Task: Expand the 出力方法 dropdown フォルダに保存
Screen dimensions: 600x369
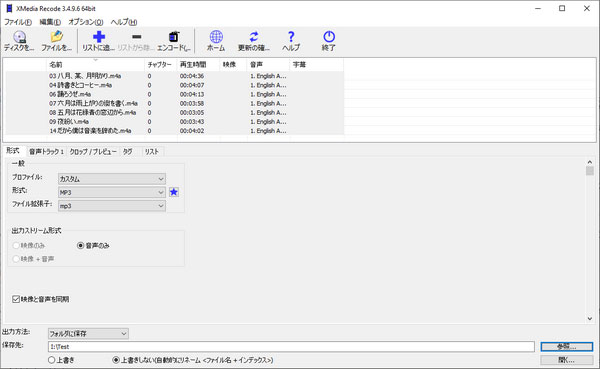Action: coord(88,334)
